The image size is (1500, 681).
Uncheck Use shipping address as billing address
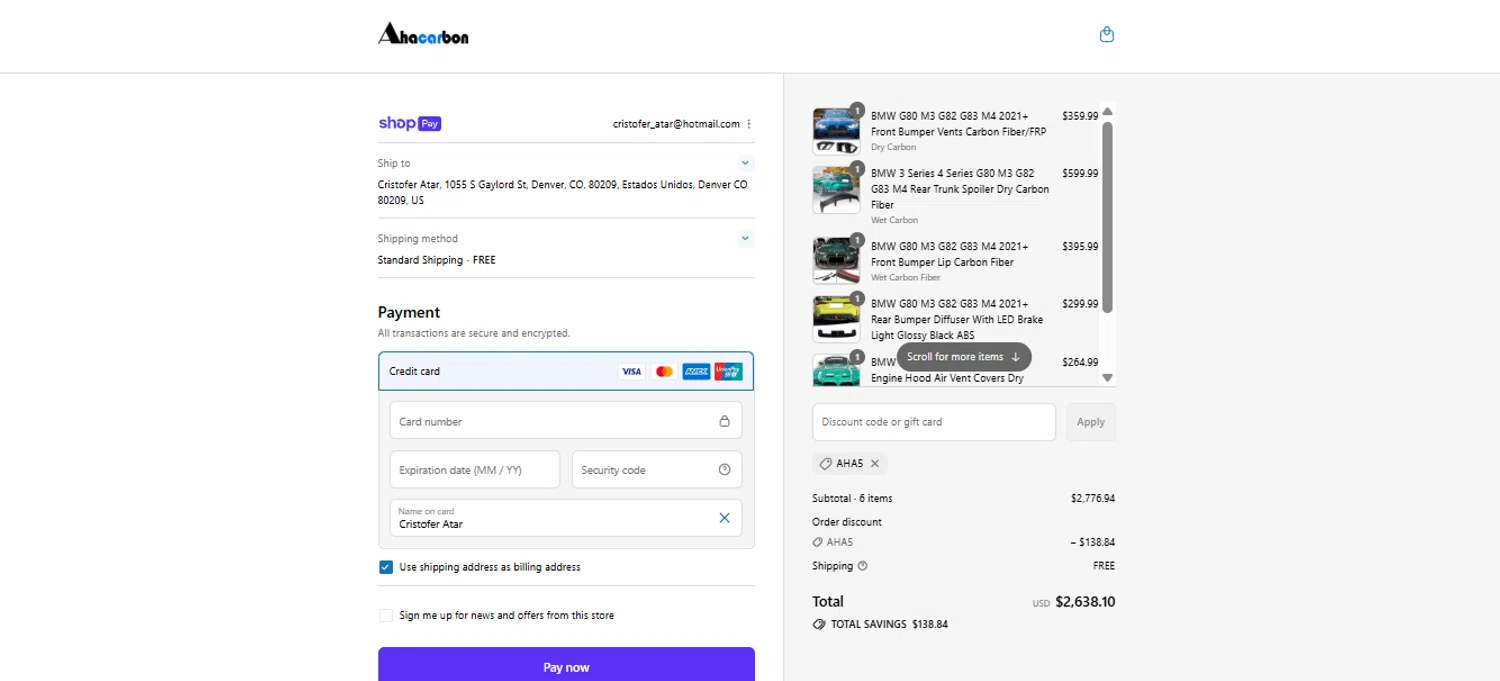click(386, 567)
